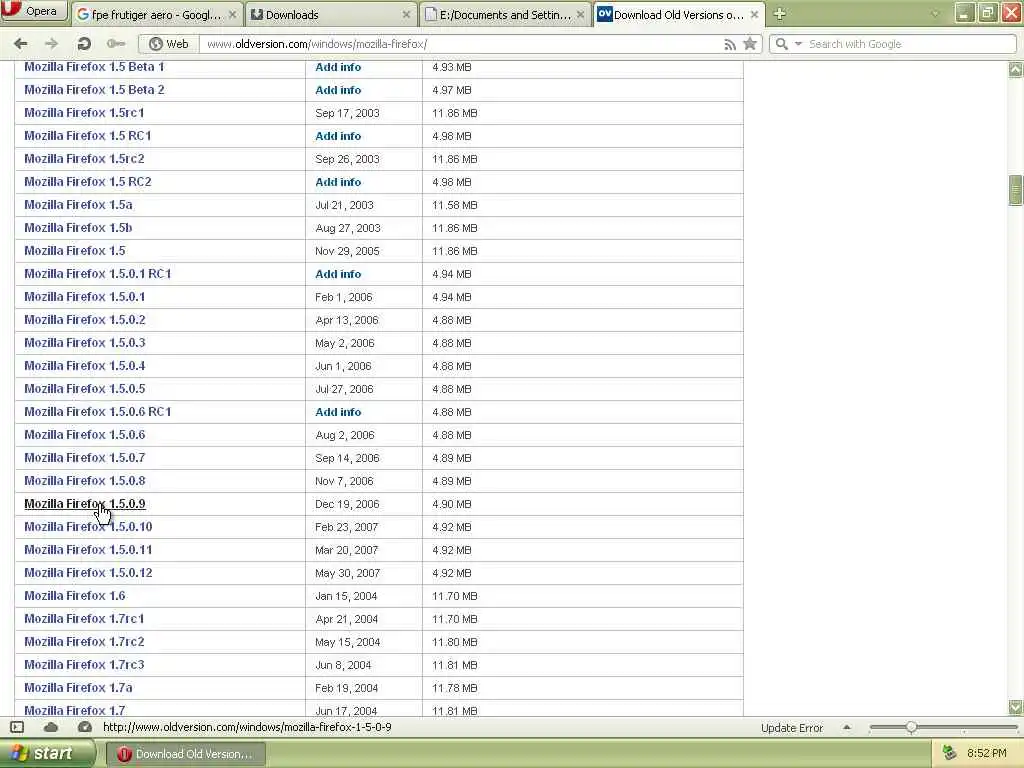Click Add info for Firefox 1.5 RC1
This screenshot has width=1024, height=768.
pyautogui.click(x=338, y=136)
